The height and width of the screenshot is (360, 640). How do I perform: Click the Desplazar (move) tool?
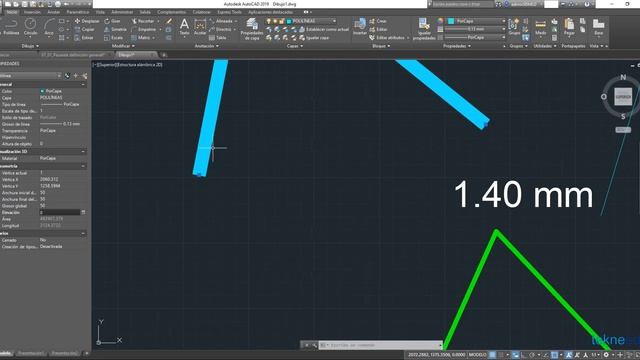(x=87, y=21)
